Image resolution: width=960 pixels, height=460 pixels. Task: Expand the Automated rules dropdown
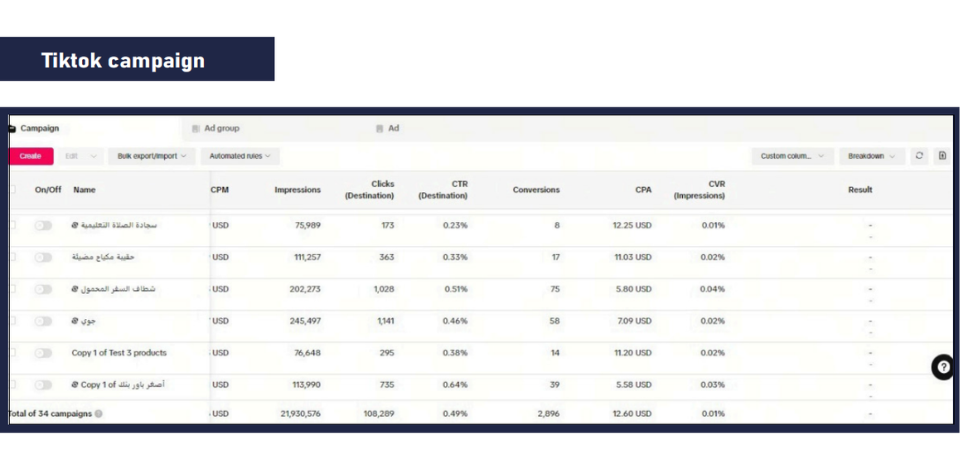[x=241, y=156]
